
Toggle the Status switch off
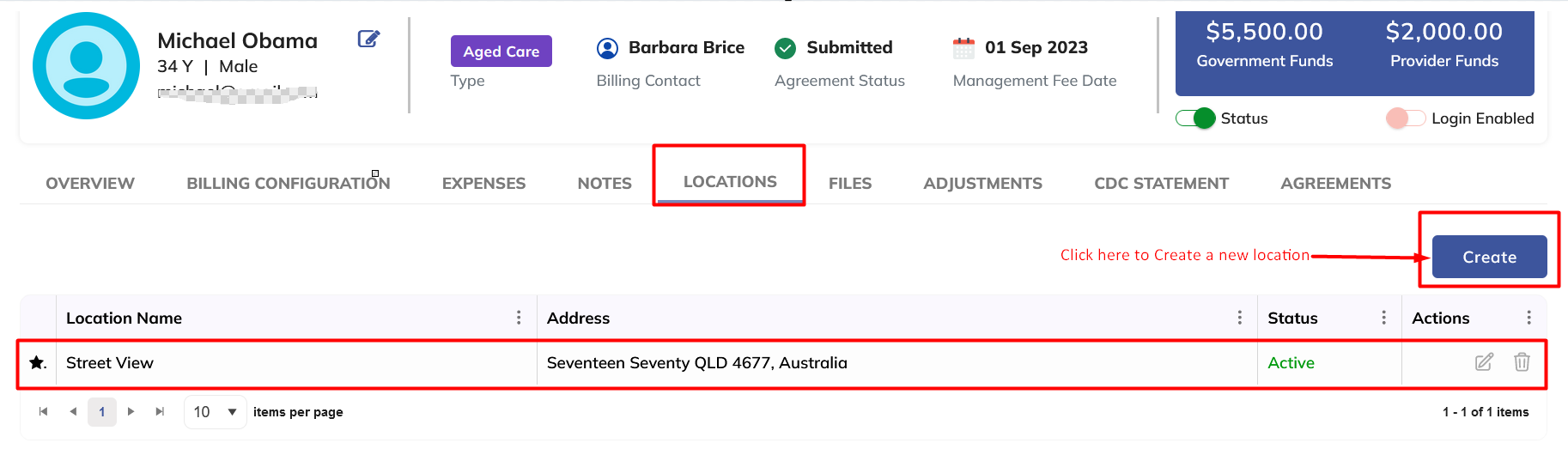[1195, 118]
